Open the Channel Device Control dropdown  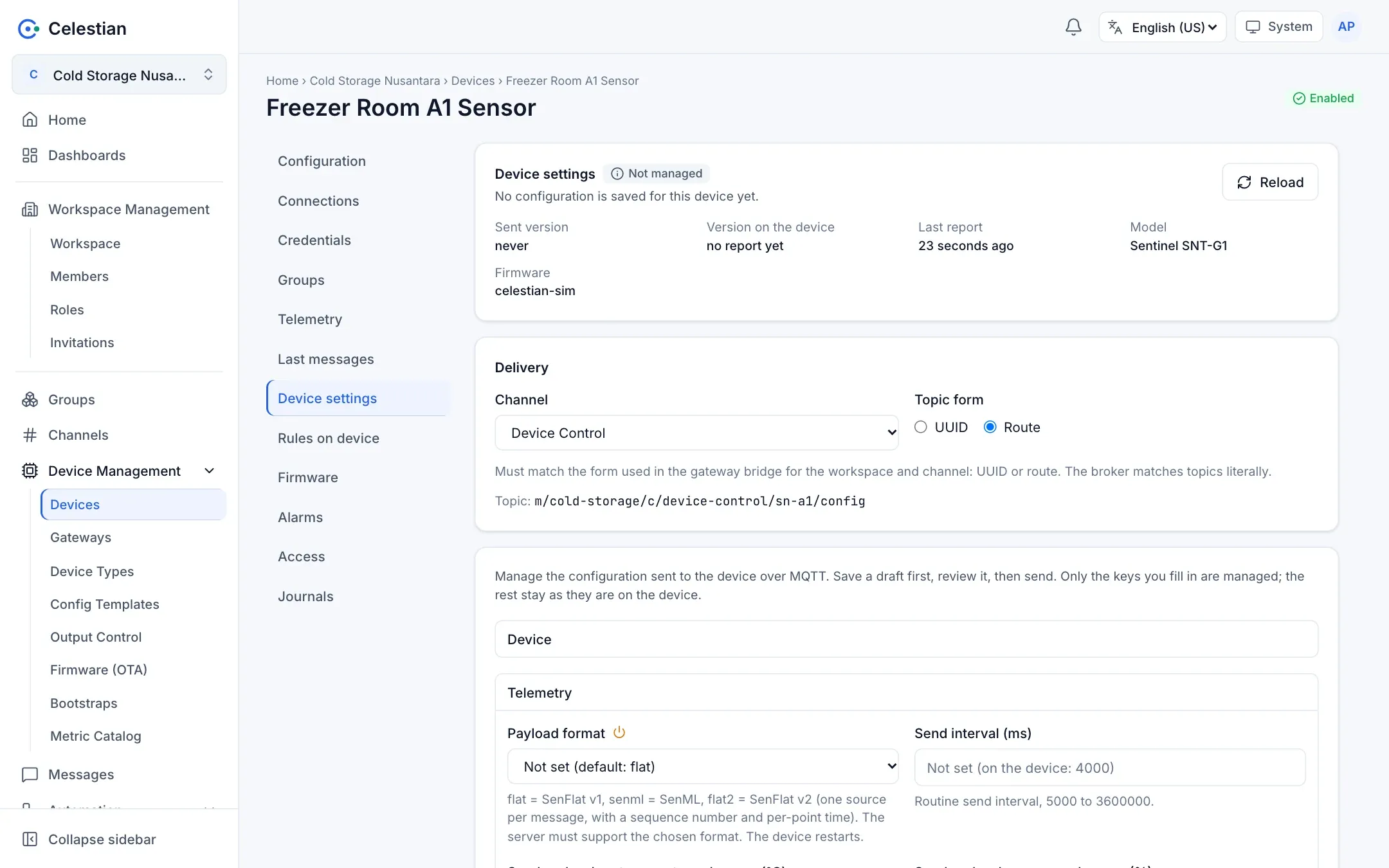coord(696,433)
